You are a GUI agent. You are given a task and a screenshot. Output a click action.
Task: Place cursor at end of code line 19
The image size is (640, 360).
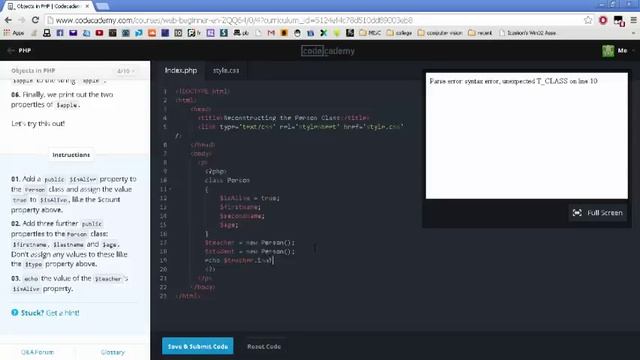click(x=273, y=260)
